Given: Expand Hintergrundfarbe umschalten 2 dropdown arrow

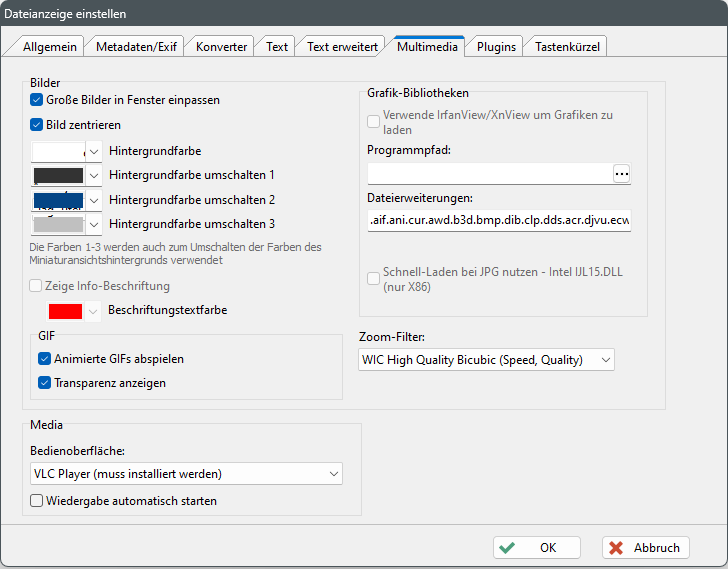Looking at the screenshot, I should 94,200.
